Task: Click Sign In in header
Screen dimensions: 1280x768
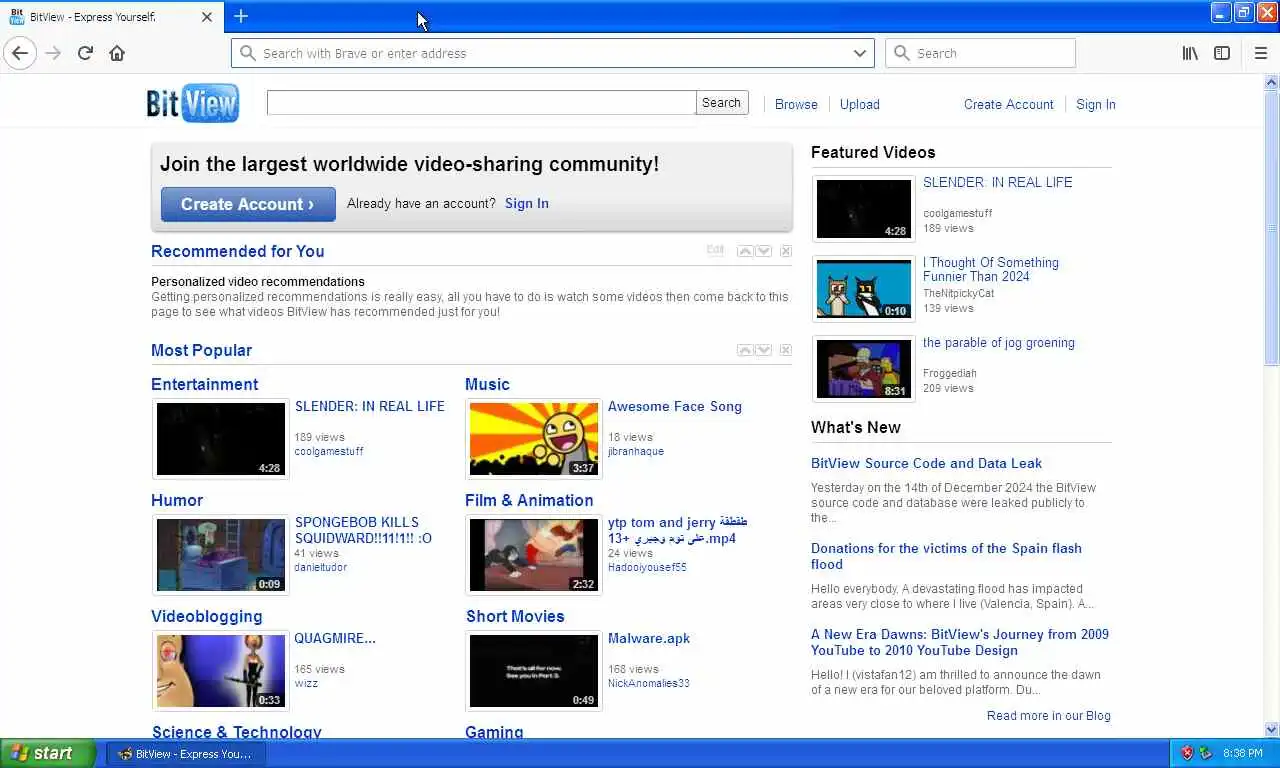Action: (1096, 104)
